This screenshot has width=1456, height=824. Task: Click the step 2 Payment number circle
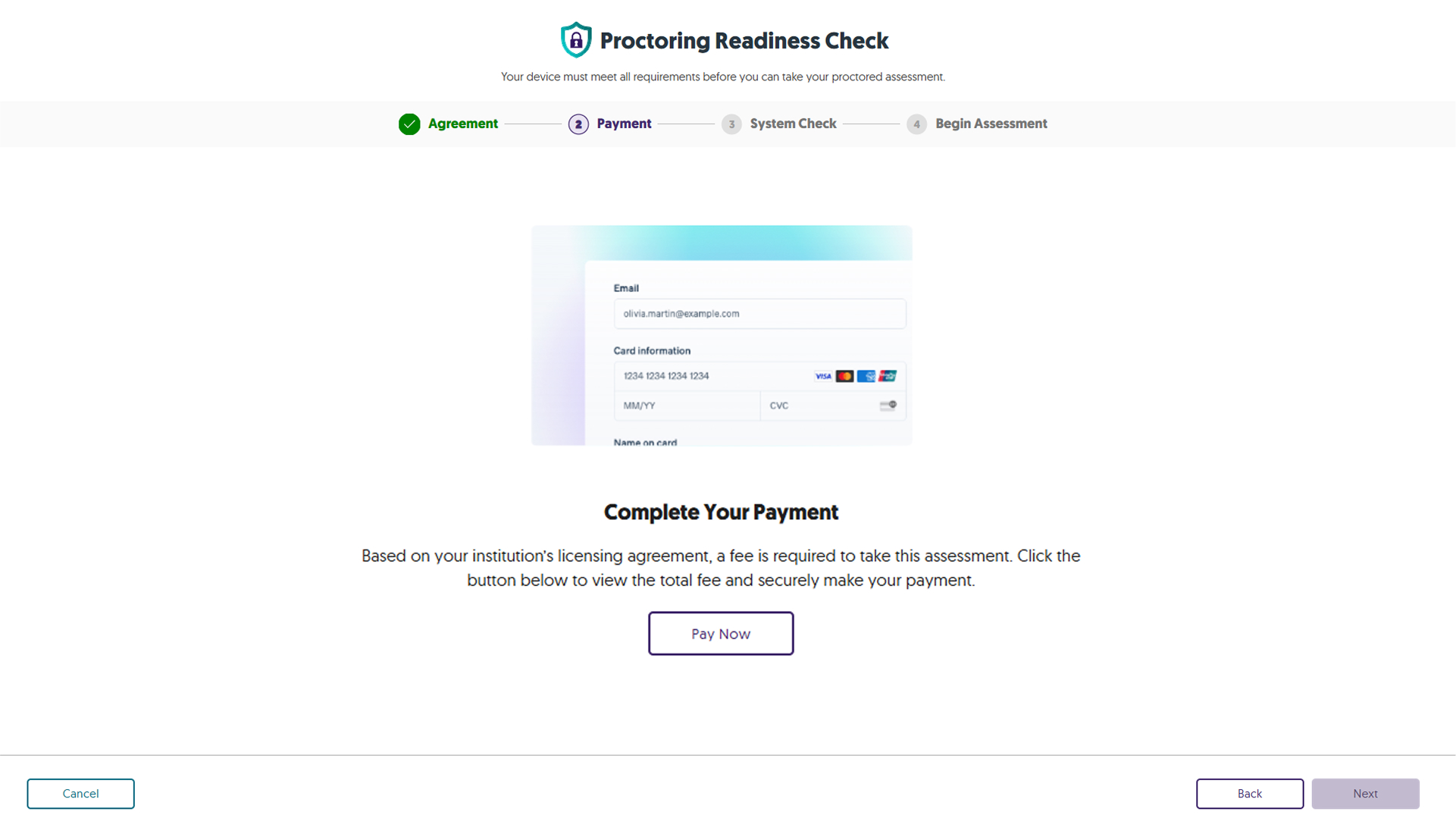pyautogui.click(x=578, y=124)
